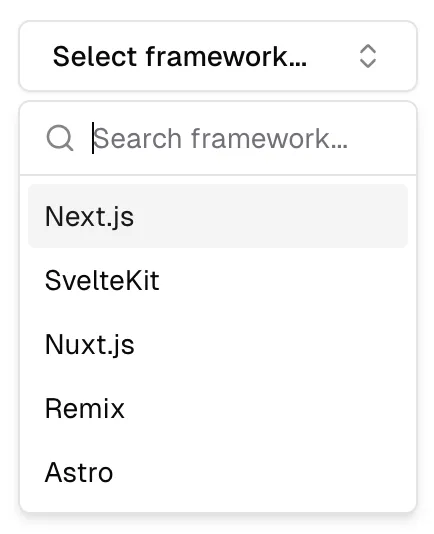Click the magnifying glass search icon
The image size is (434, 534).
click(x=60, y=138)
